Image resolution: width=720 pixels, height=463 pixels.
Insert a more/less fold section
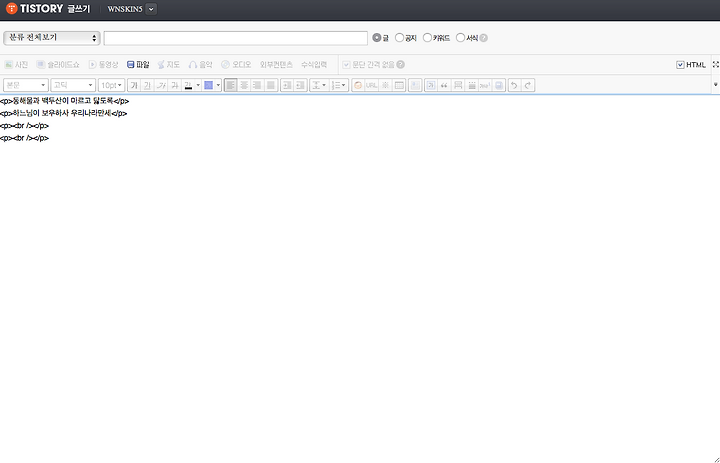(458, 85)
